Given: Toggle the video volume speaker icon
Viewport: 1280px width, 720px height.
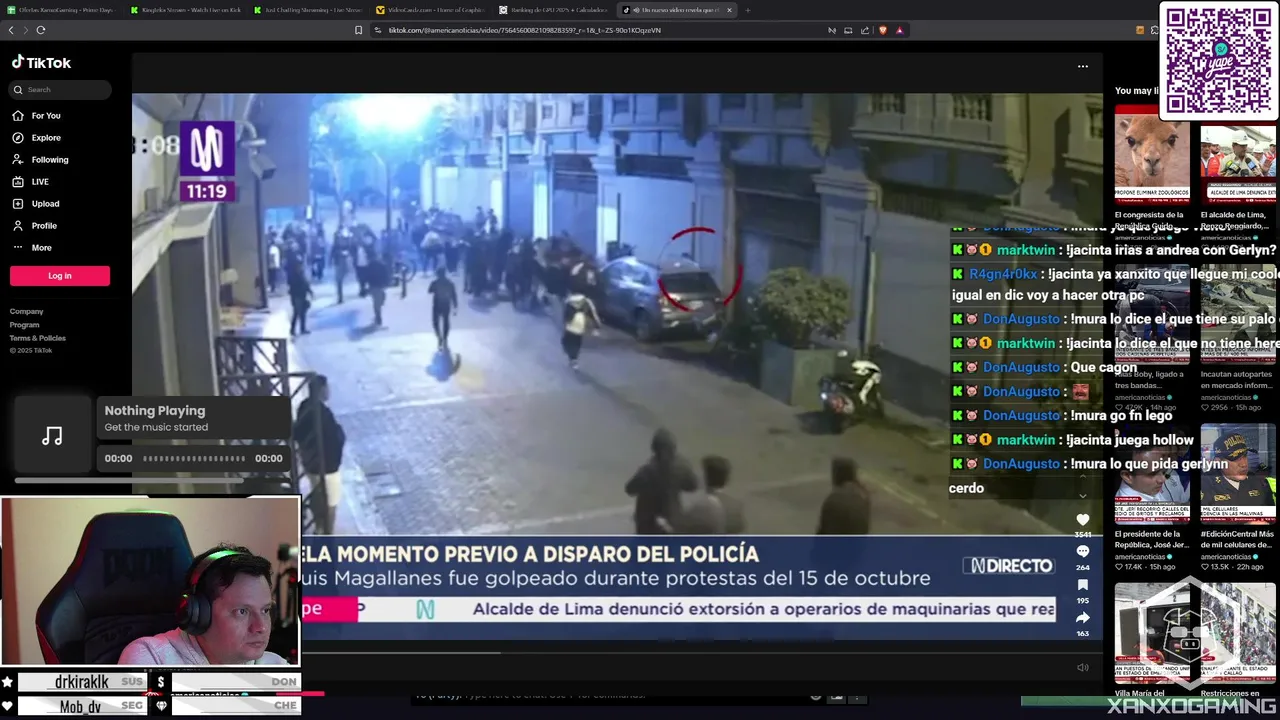Looking at the screenshot, I should click(x=1082, y=667).
